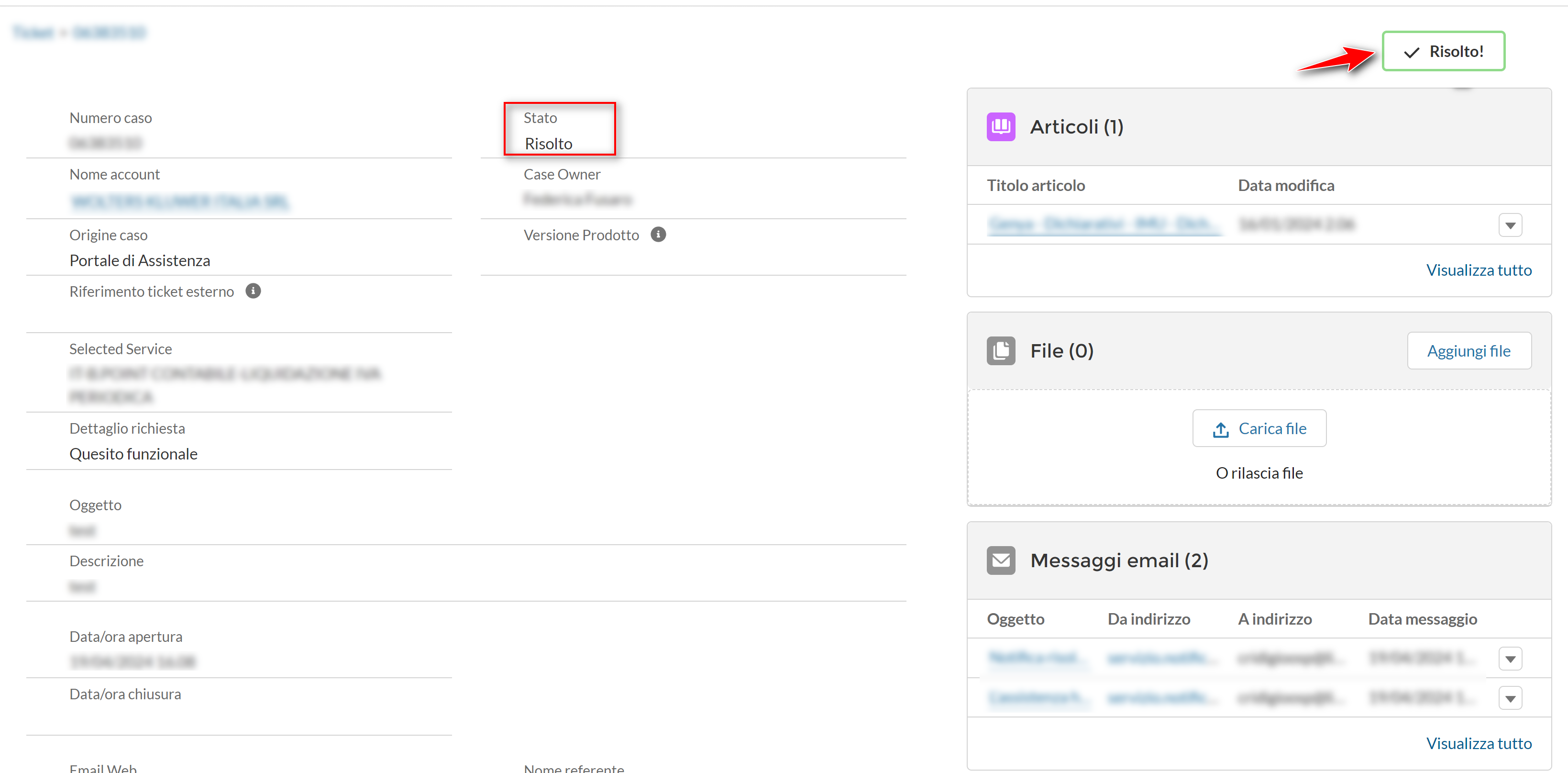Open the Nome account company link

point(179,201)
